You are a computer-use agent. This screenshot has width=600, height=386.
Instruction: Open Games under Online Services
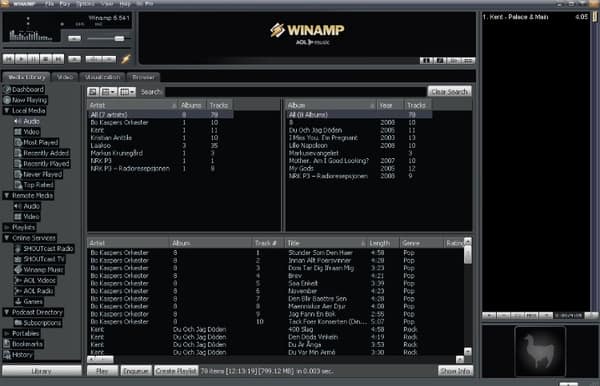29,301
